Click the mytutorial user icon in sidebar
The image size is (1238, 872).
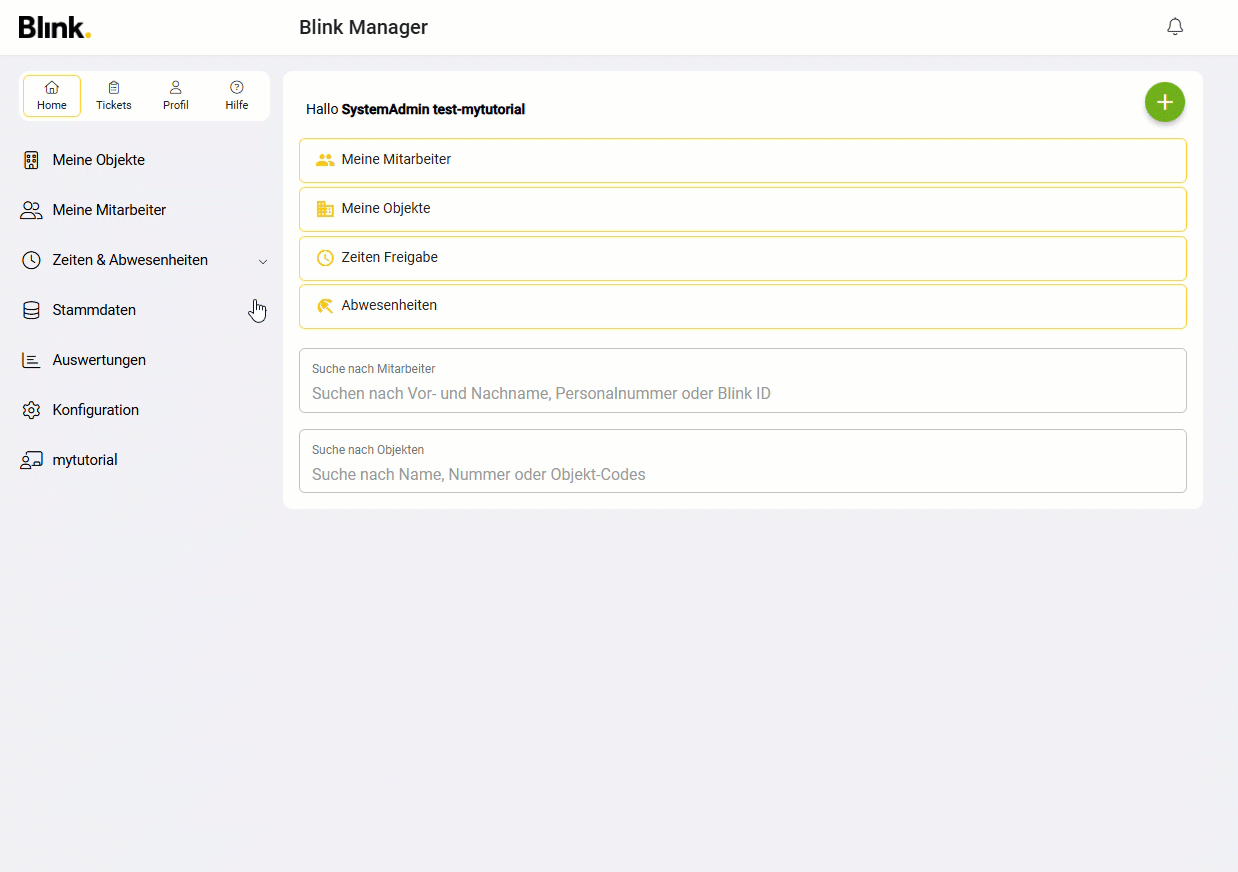coord(31,459)
